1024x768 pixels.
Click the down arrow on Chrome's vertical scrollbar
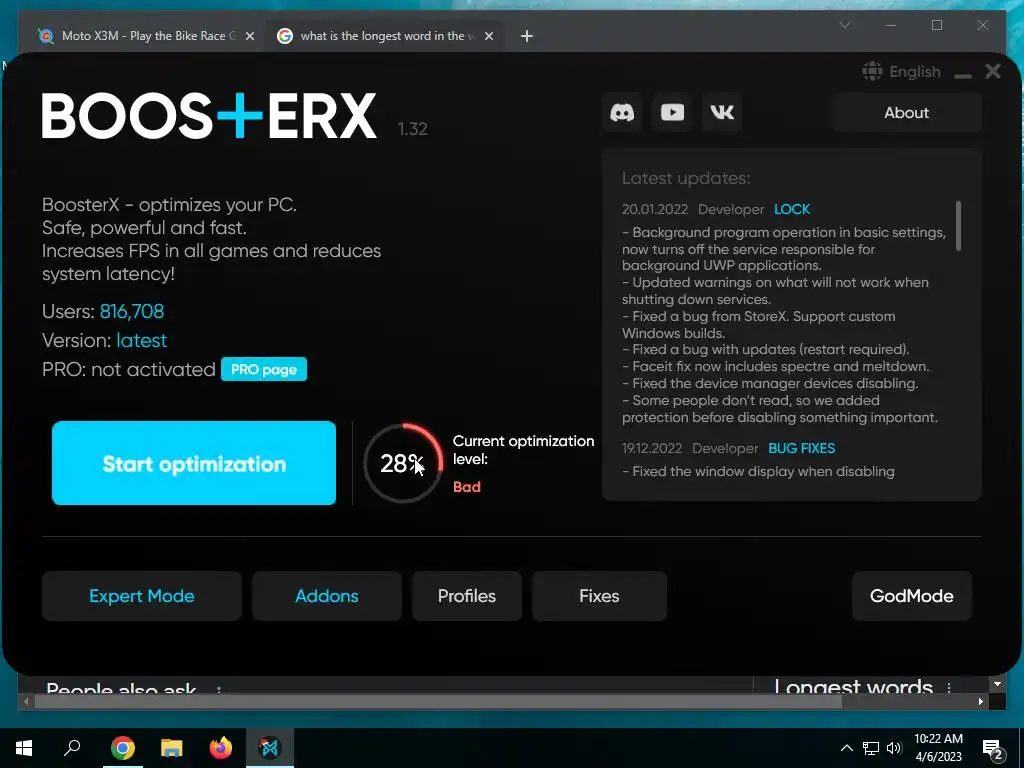tap(997, 684)
